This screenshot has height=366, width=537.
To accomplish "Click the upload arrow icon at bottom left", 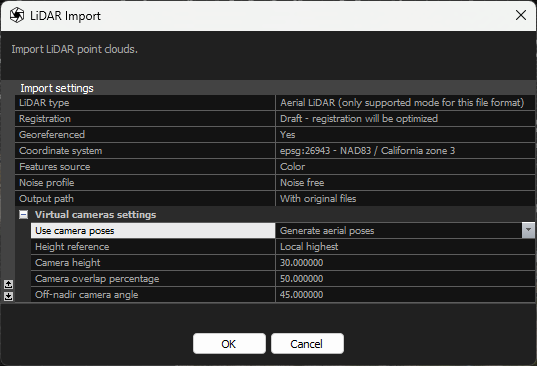I will pyautogui.click(x=9, y=284).
